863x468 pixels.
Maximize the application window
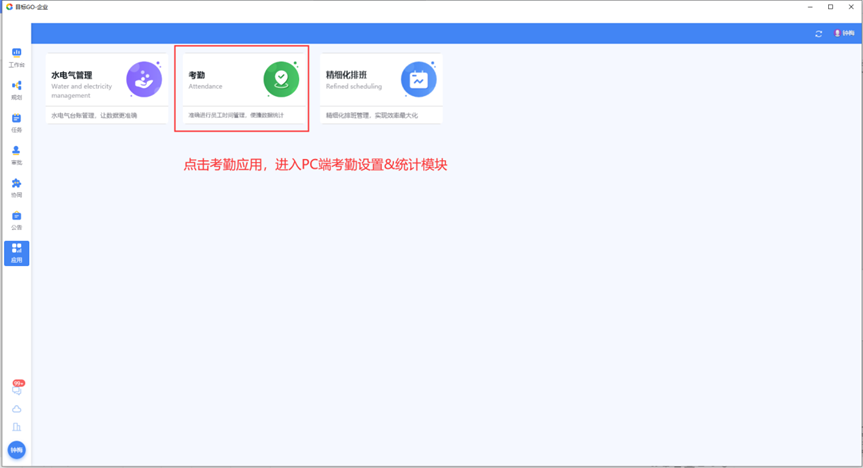[830, 7]
